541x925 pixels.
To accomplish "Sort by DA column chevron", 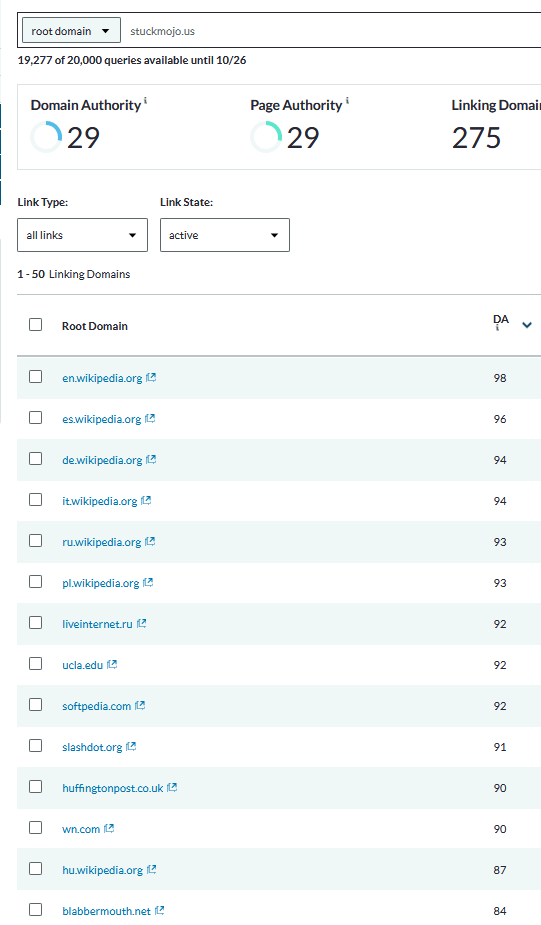I will click(x=527, y=325).
